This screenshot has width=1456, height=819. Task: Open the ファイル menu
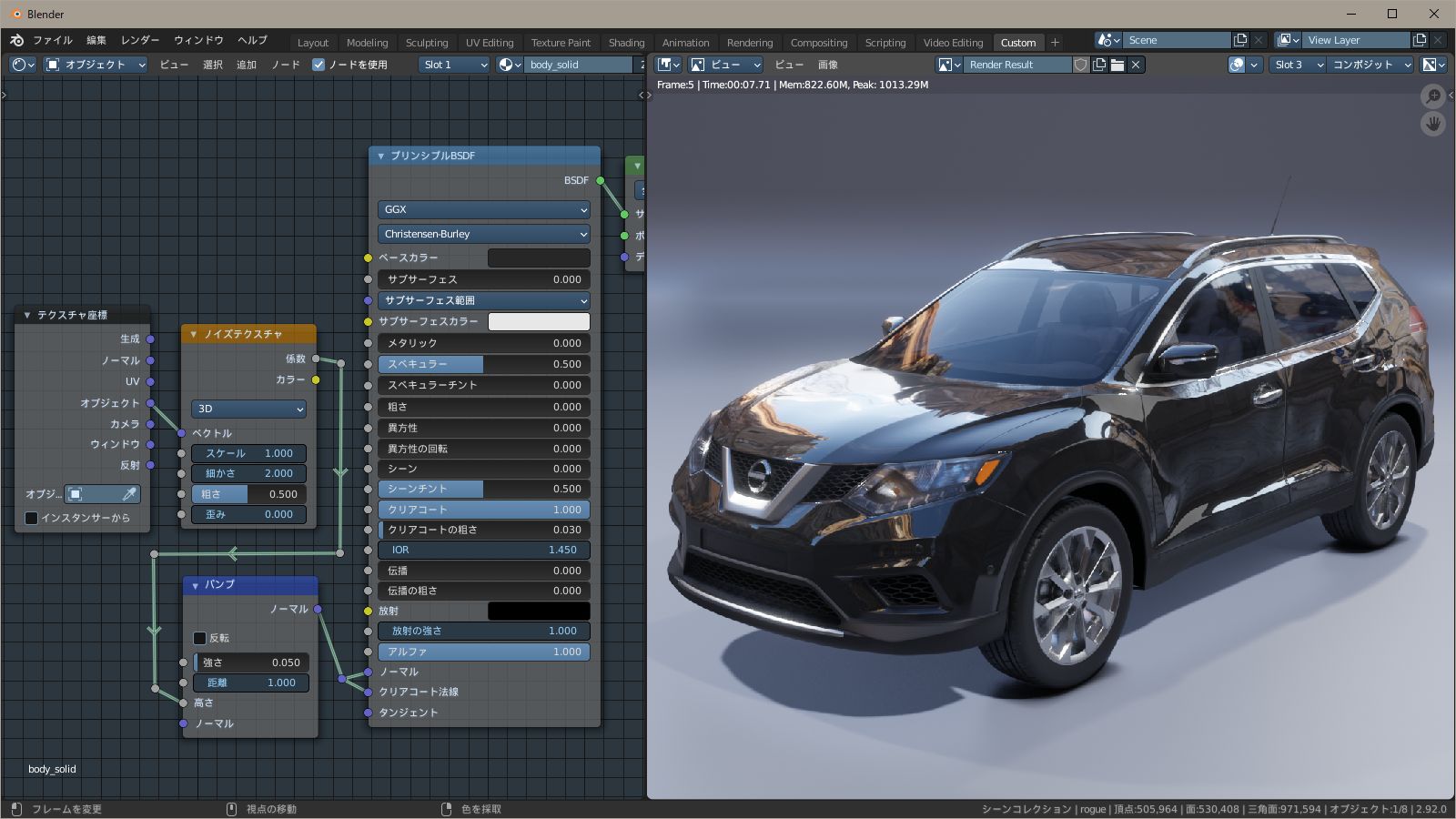coord(53,41)
